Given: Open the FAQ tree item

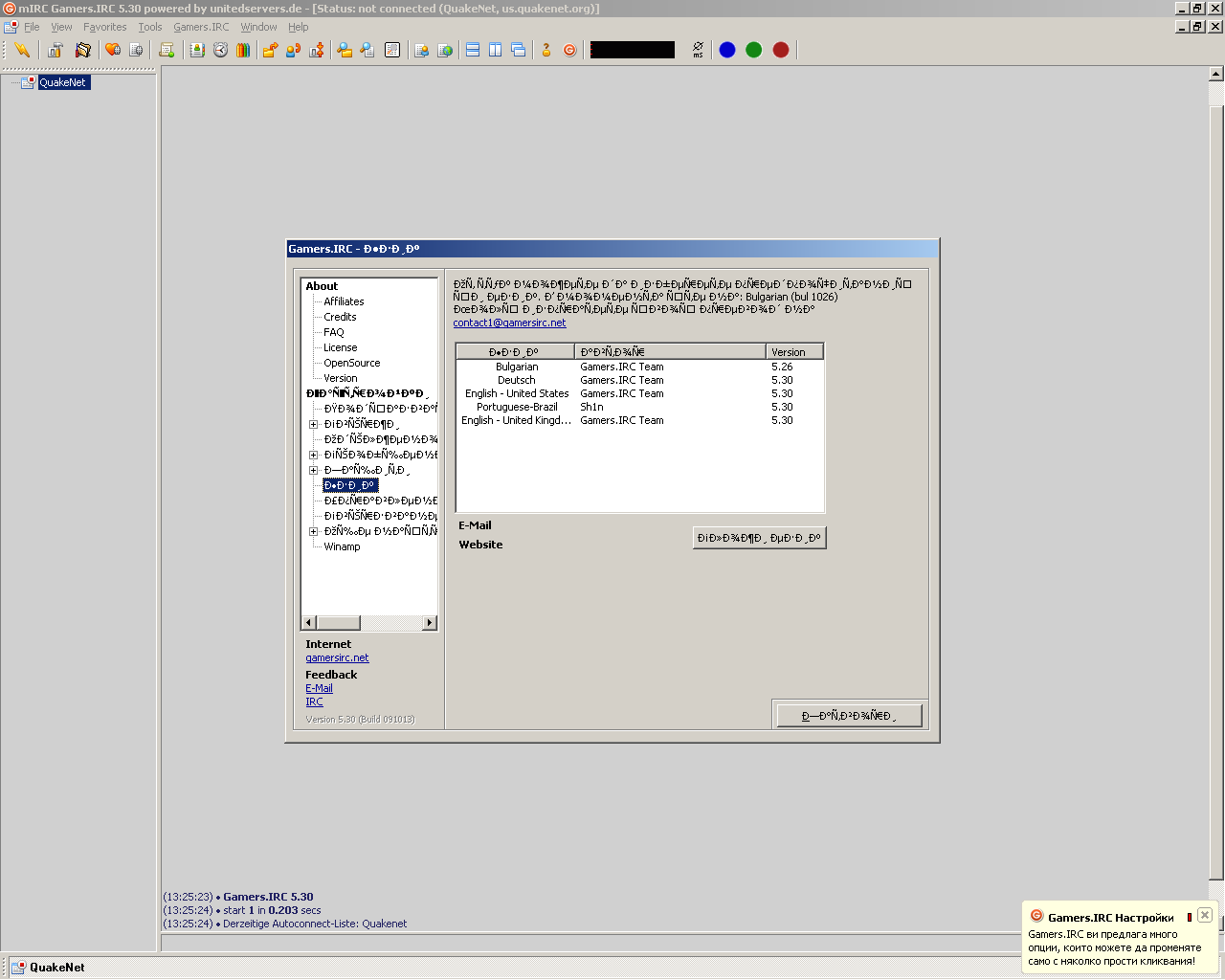Looking at the screenshot, I should point(334,332).
